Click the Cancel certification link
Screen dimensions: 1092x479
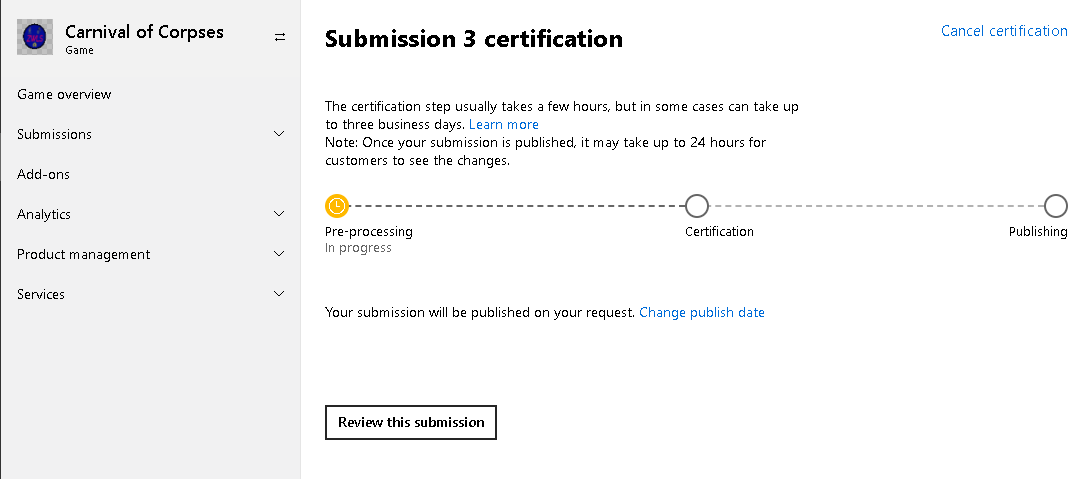pyautogui.click(x=1004, y=31)
